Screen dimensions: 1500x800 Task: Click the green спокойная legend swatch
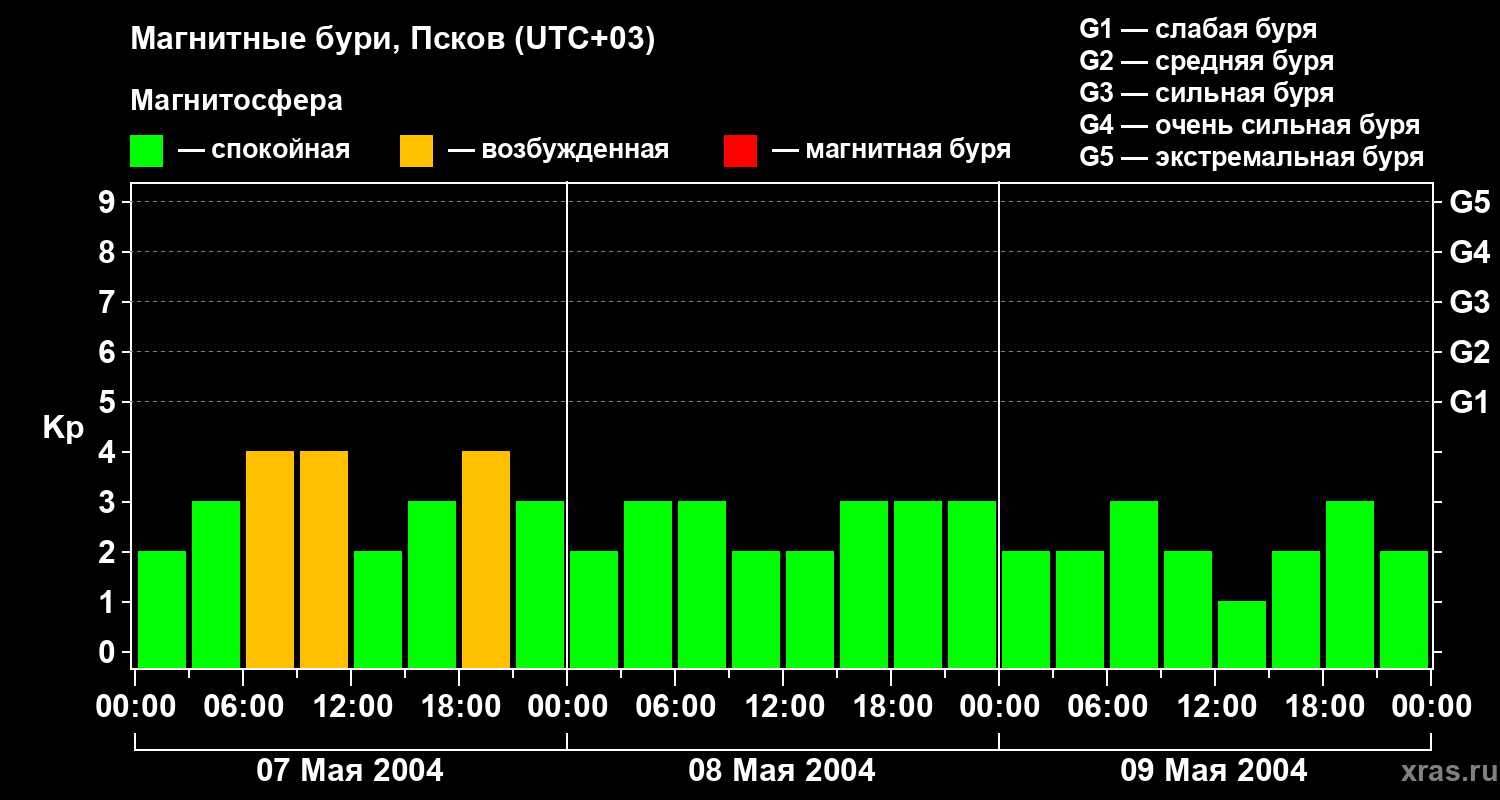(x=147, y=151)
